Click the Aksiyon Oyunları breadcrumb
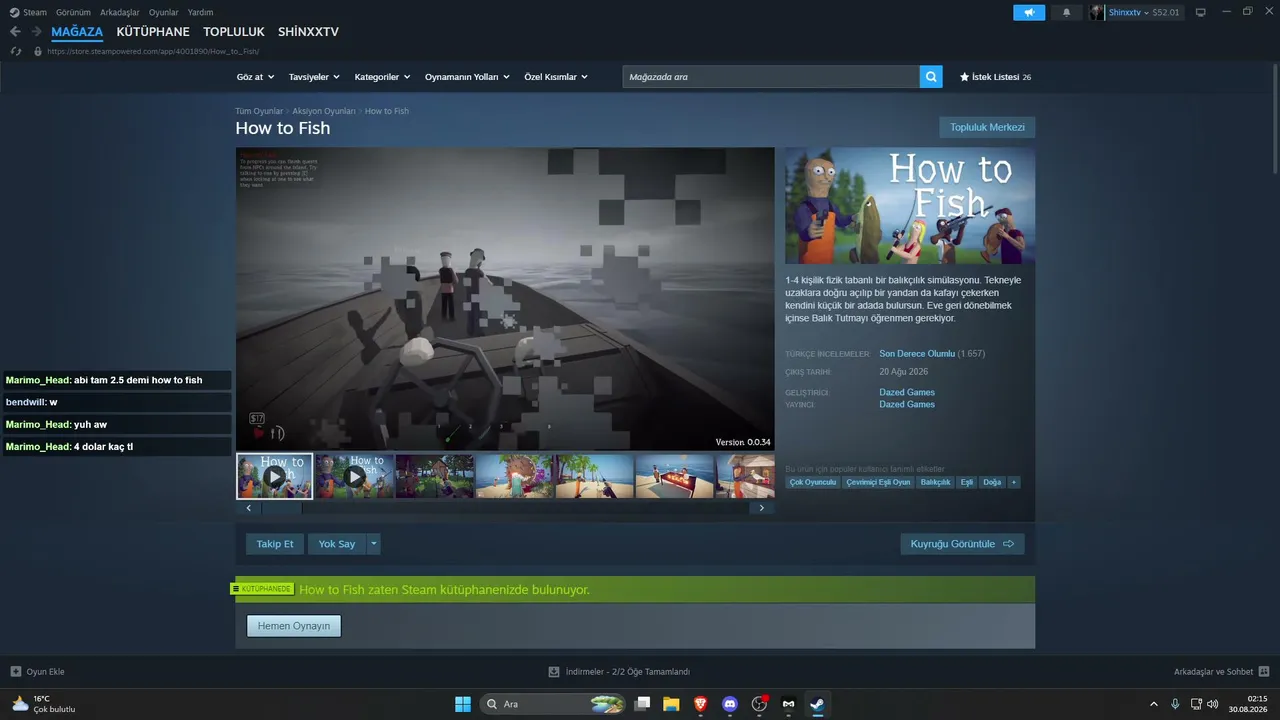 (x=324, y=111)
